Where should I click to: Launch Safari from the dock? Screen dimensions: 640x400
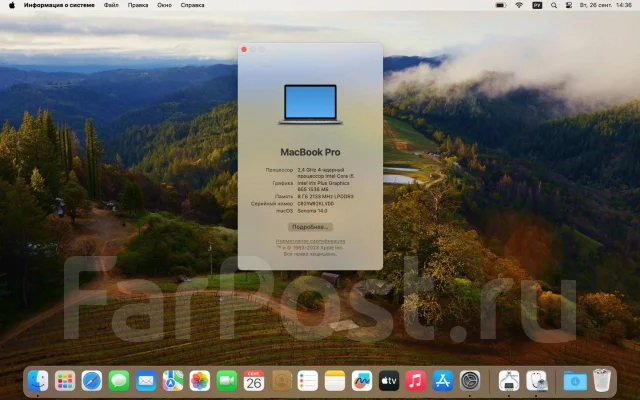[x=92, y=381]
